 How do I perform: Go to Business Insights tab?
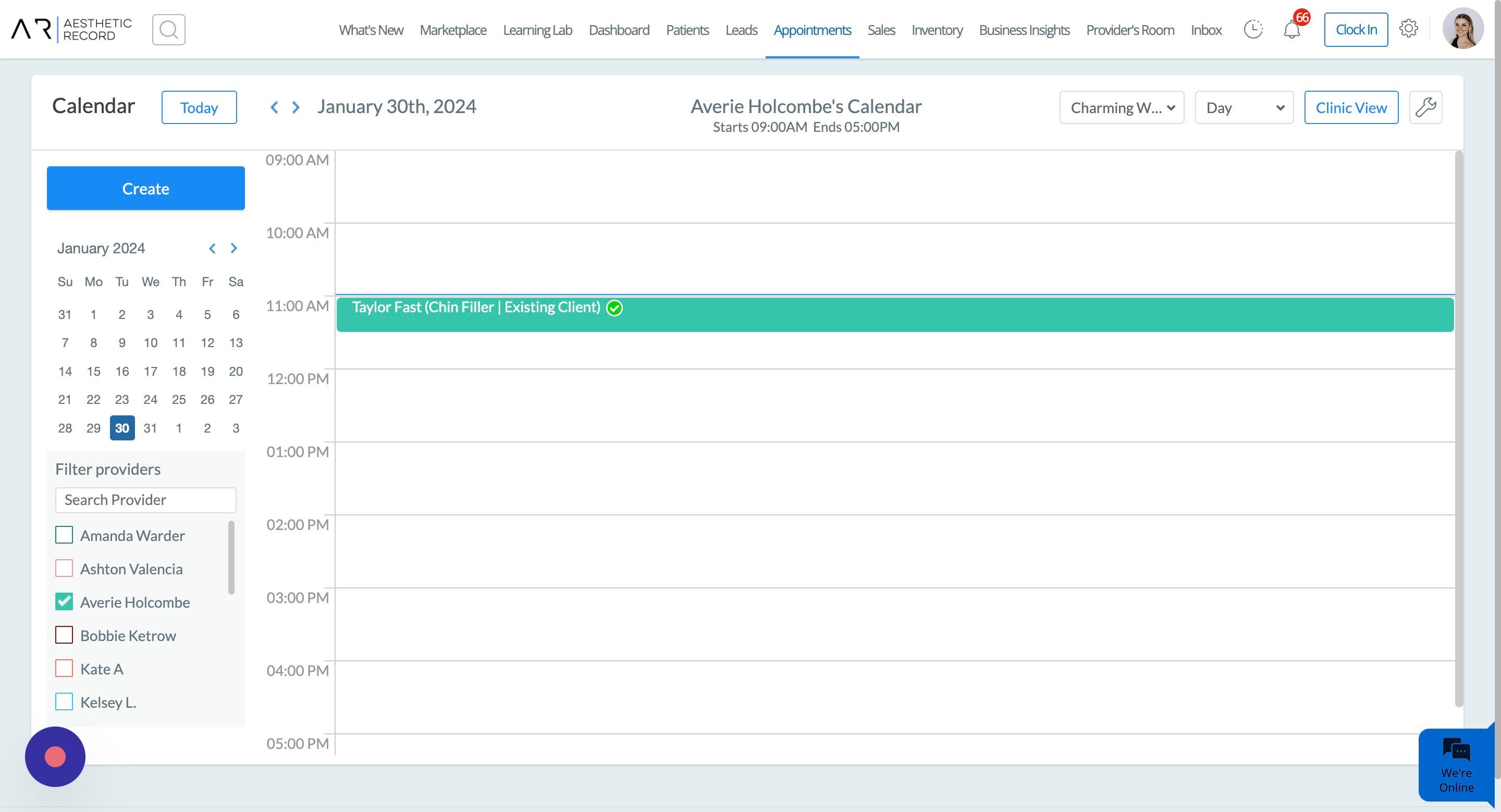pos(1024,30)
